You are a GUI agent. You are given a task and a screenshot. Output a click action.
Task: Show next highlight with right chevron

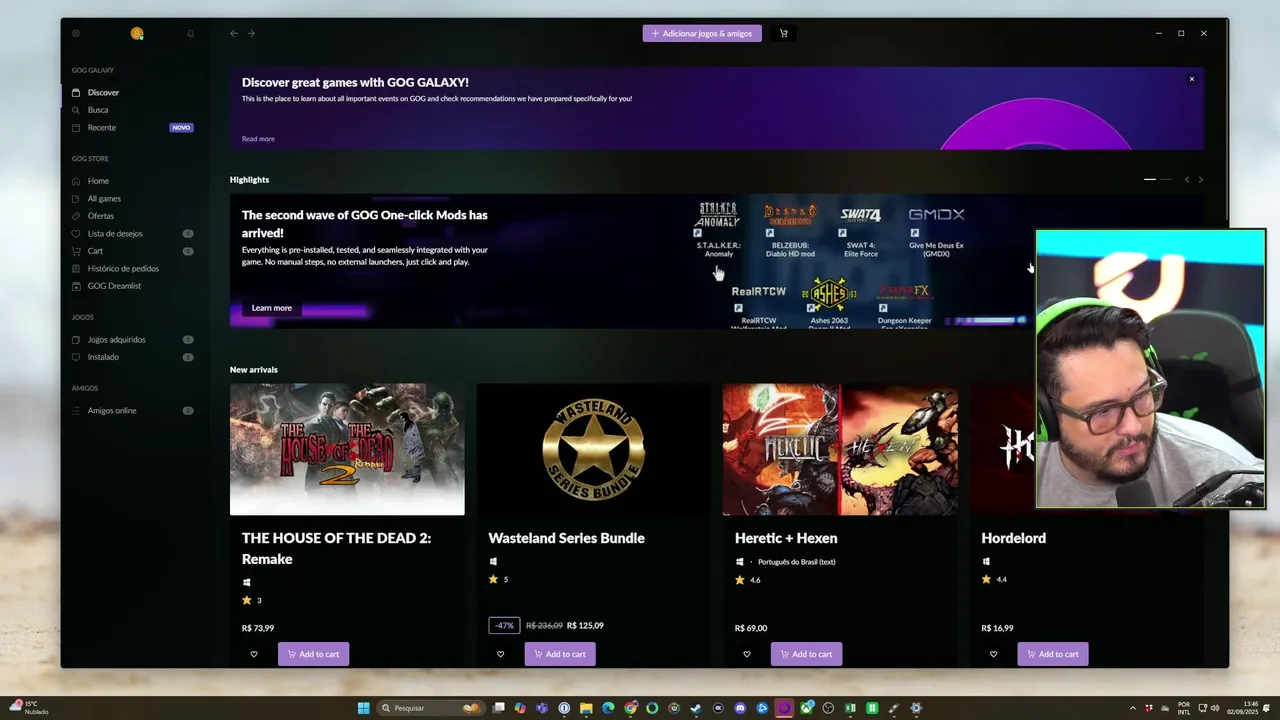tap(1201, 179)
